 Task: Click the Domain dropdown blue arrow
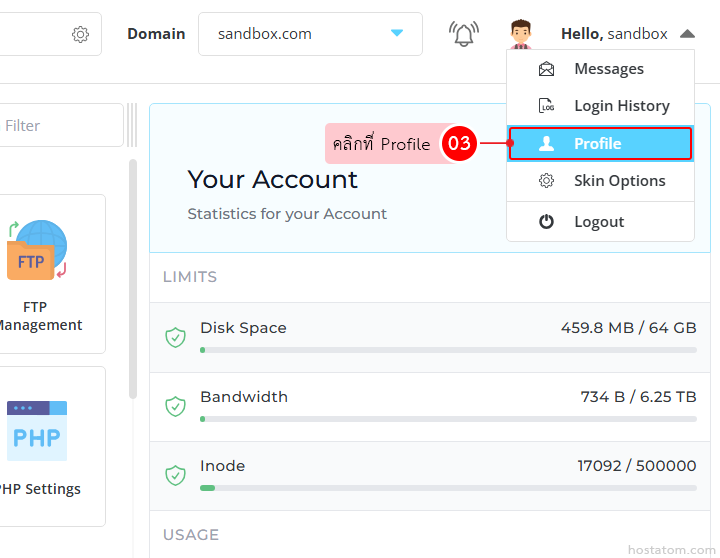point(397,34)
